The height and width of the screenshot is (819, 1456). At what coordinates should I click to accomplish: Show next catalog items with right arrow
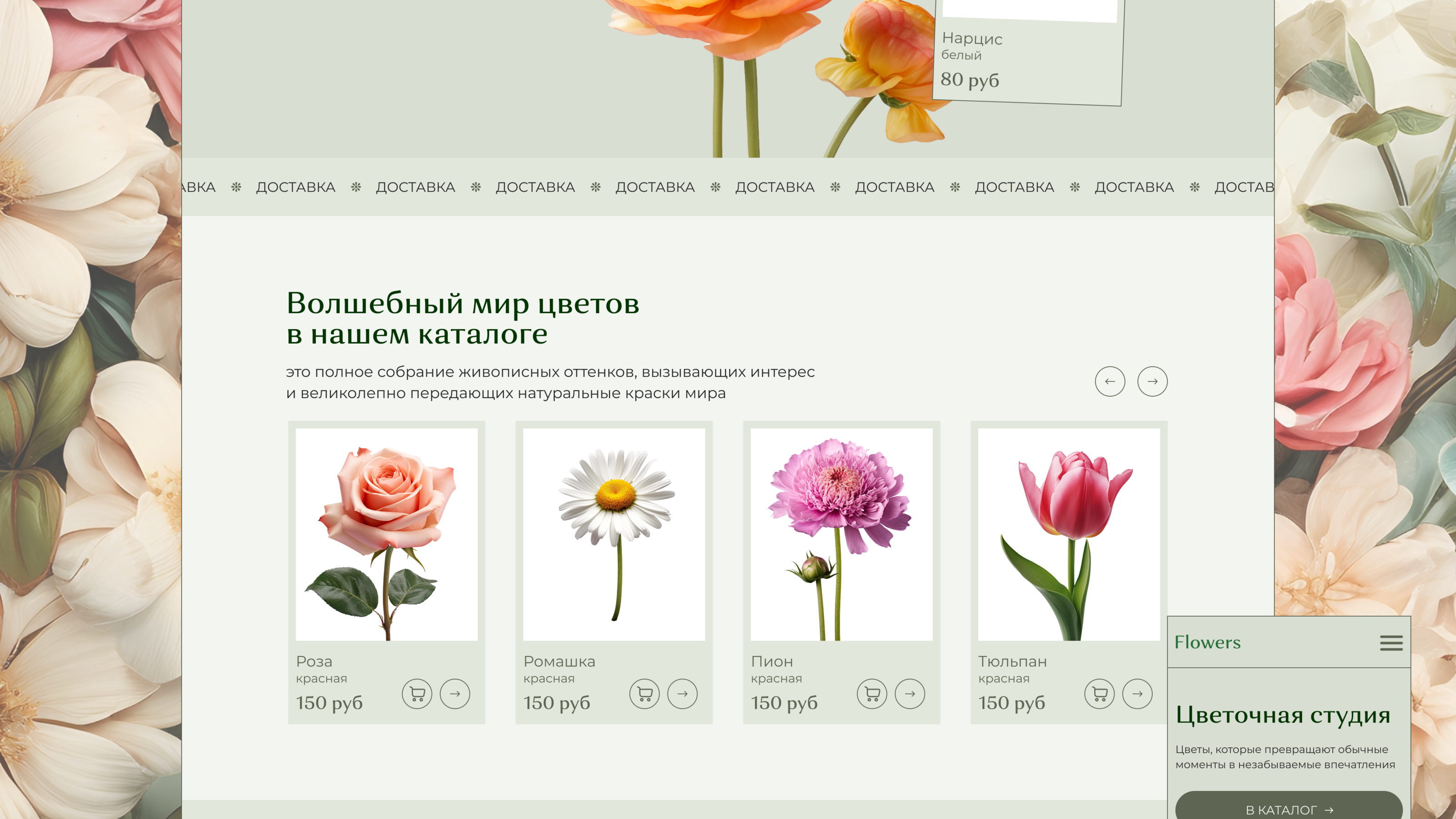1152,382
